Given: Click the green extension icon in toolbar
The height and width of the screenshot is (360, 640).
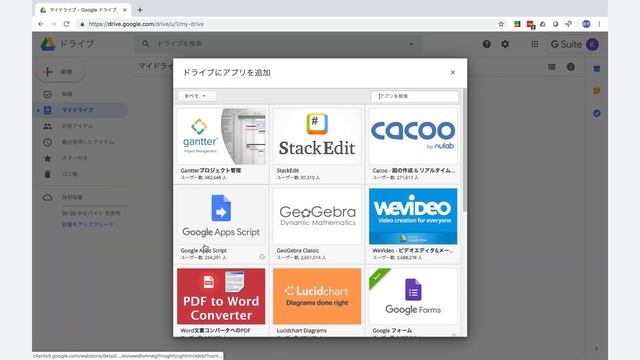Looking at the screenshot, I should (x=517, y=24).
